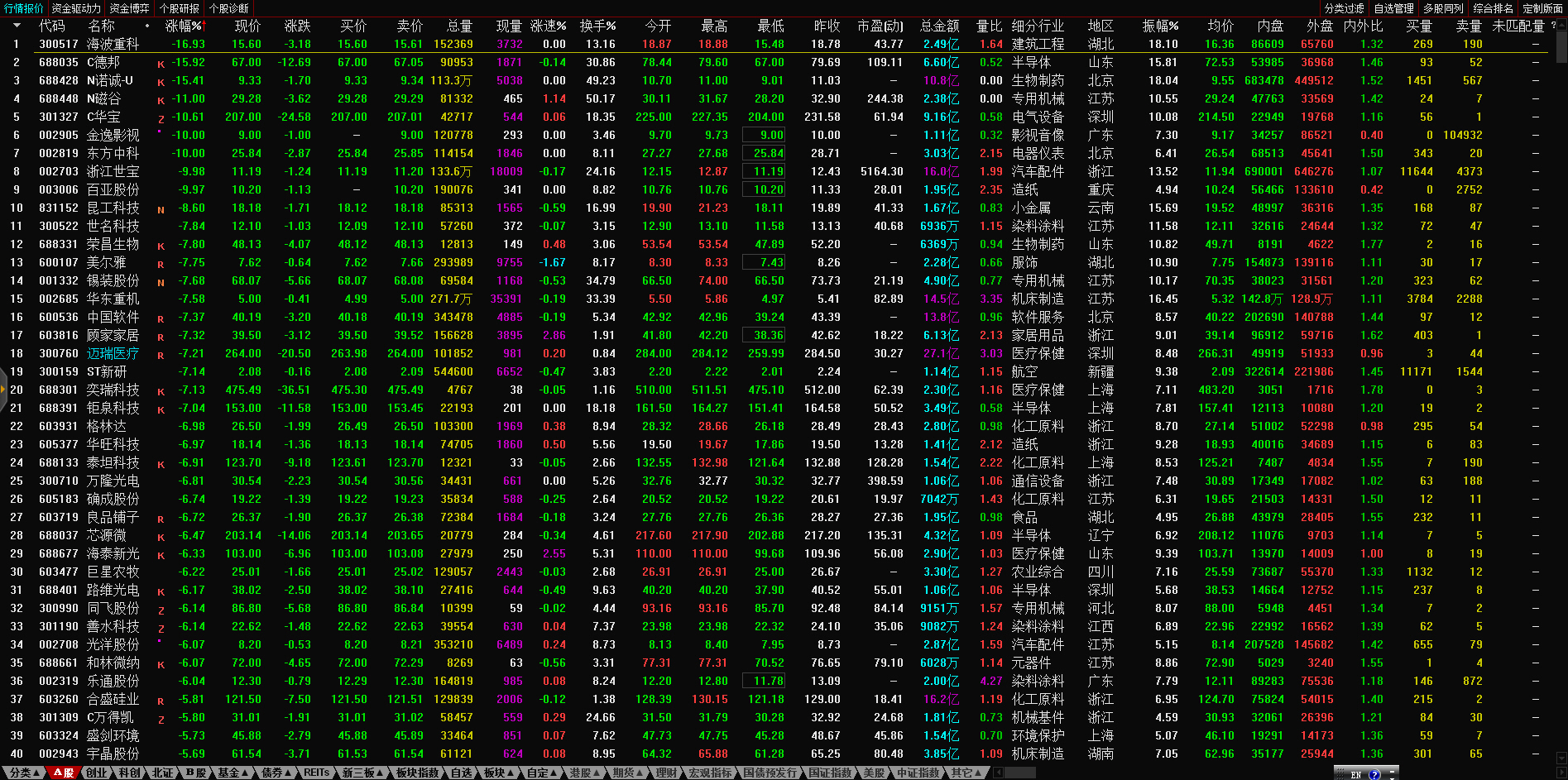
Task: Open the 个股诊断 tab
Action: pyautogui.click(x=228, y=8)
